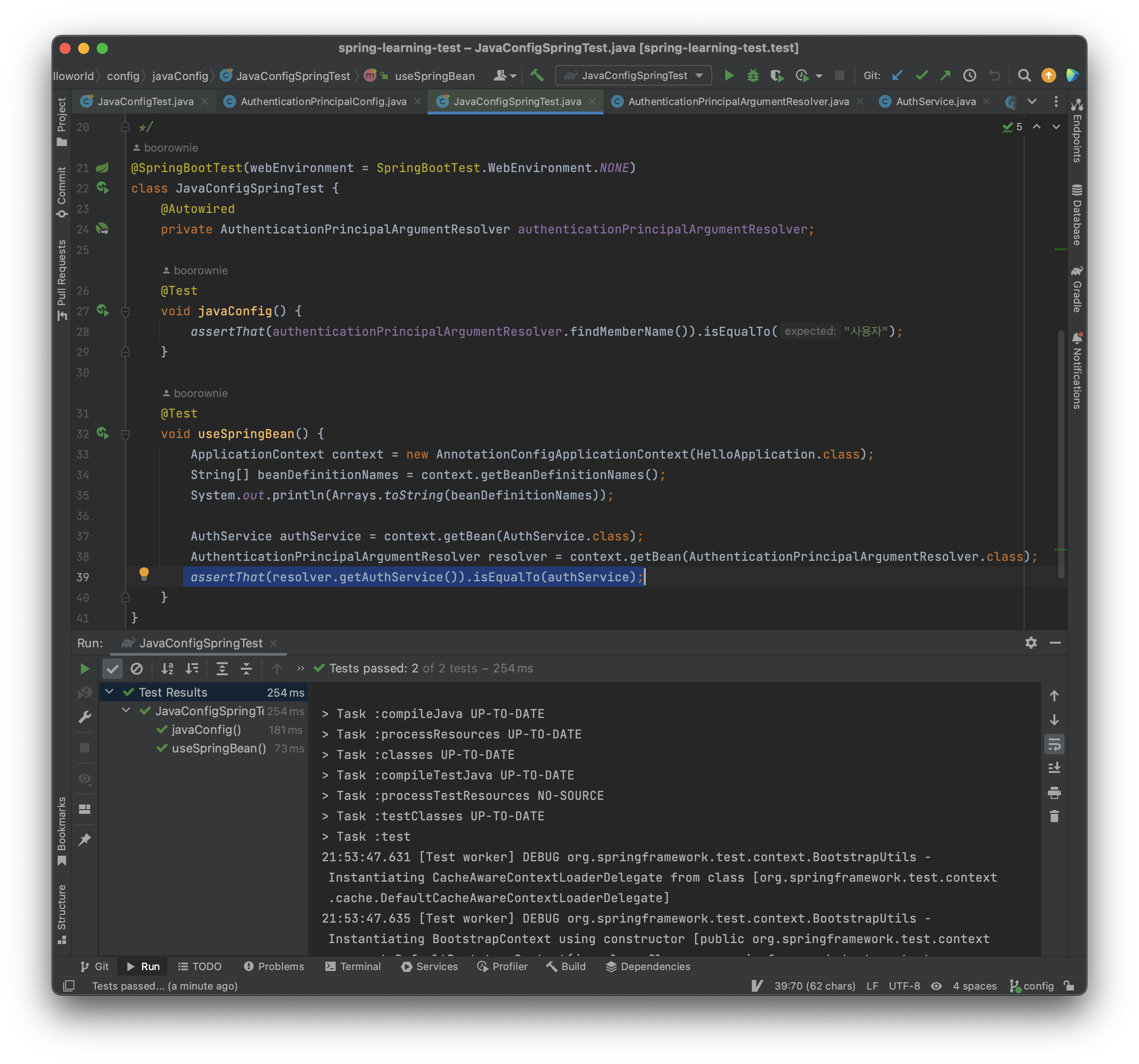The height and width of the screenshot is (1064, 1139).
Task: Click the intention lightbulb on line 39
Action: (144, 573)
